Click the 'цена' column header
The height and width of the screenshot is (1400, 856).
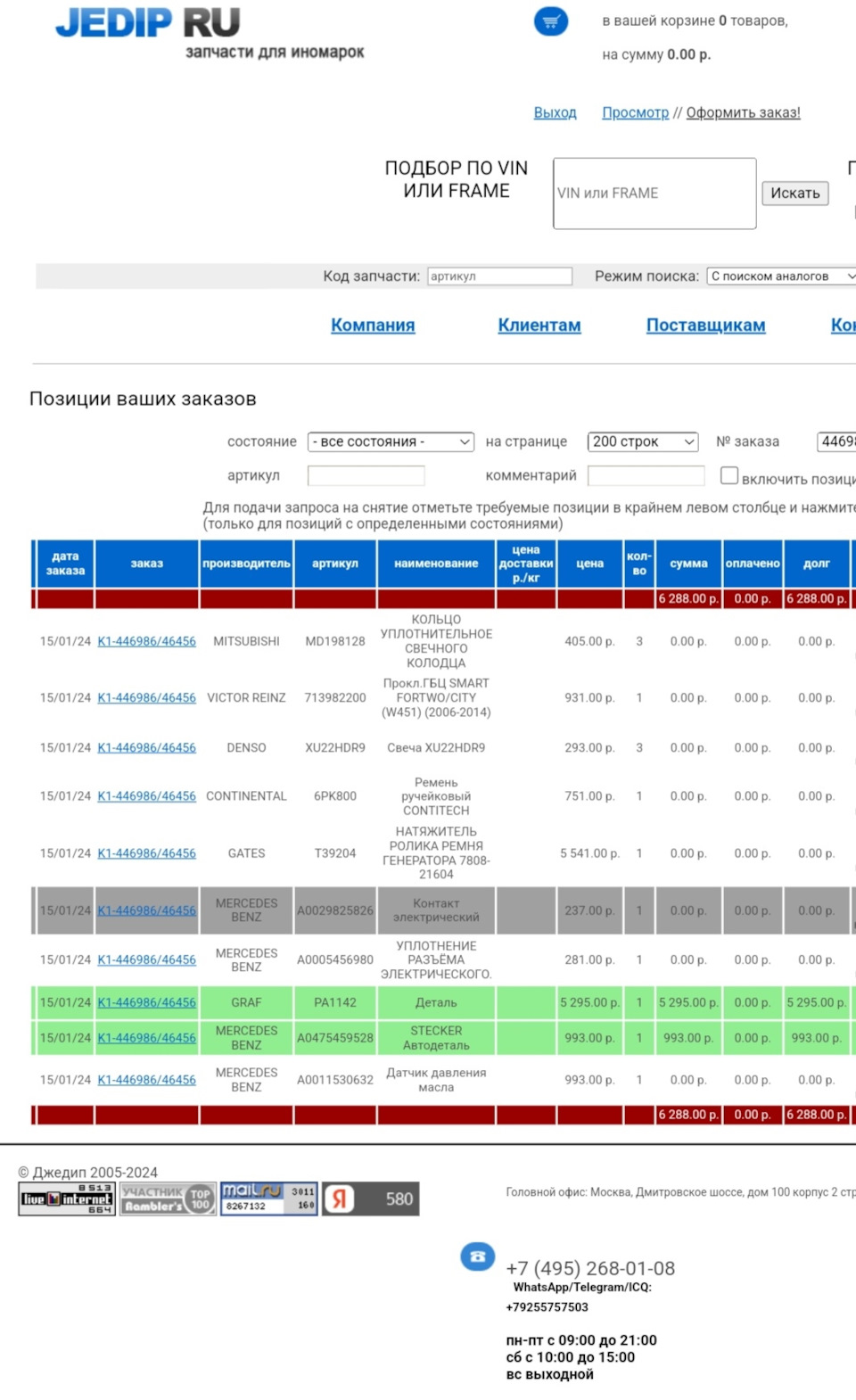589,564
